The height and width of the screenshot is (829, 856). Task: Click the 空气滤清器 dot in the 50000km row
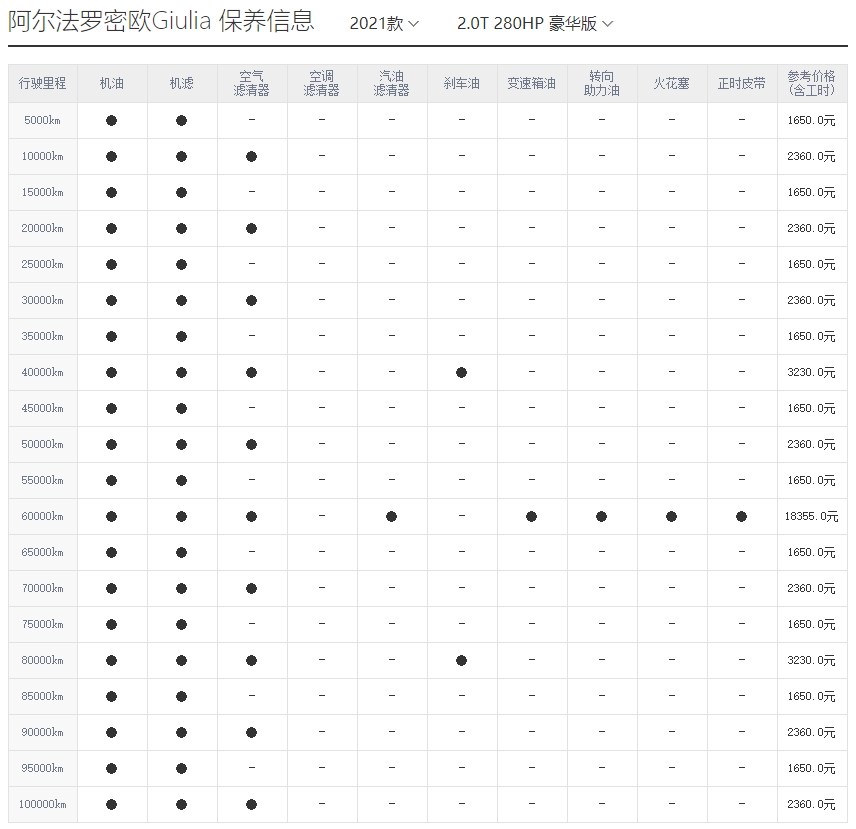point(252,445)
